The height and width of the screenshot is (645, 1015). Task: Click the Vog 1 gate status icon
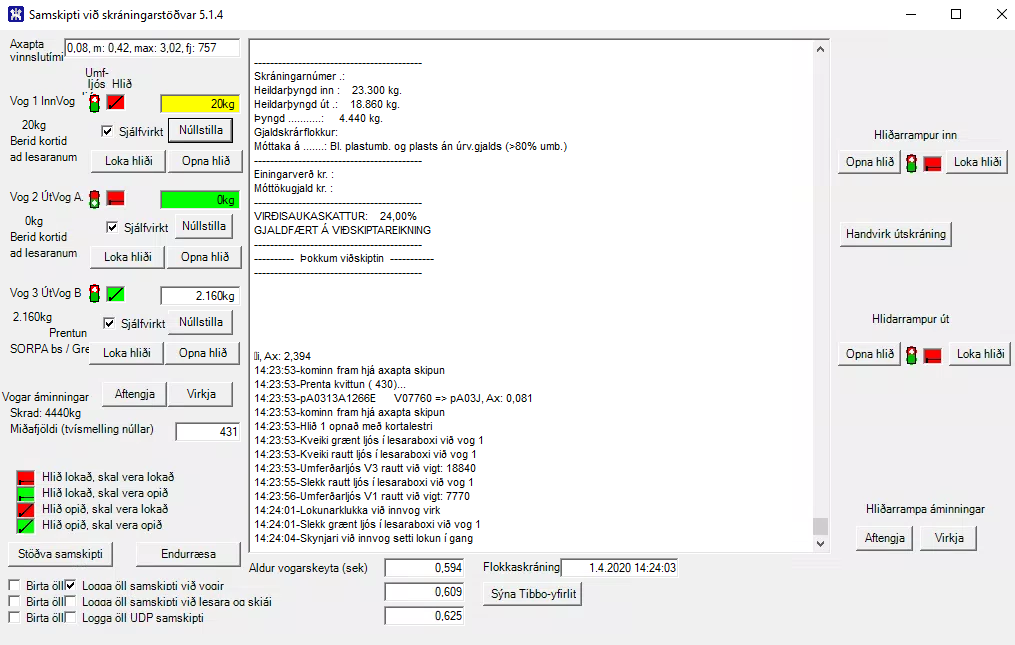[117, 103]
